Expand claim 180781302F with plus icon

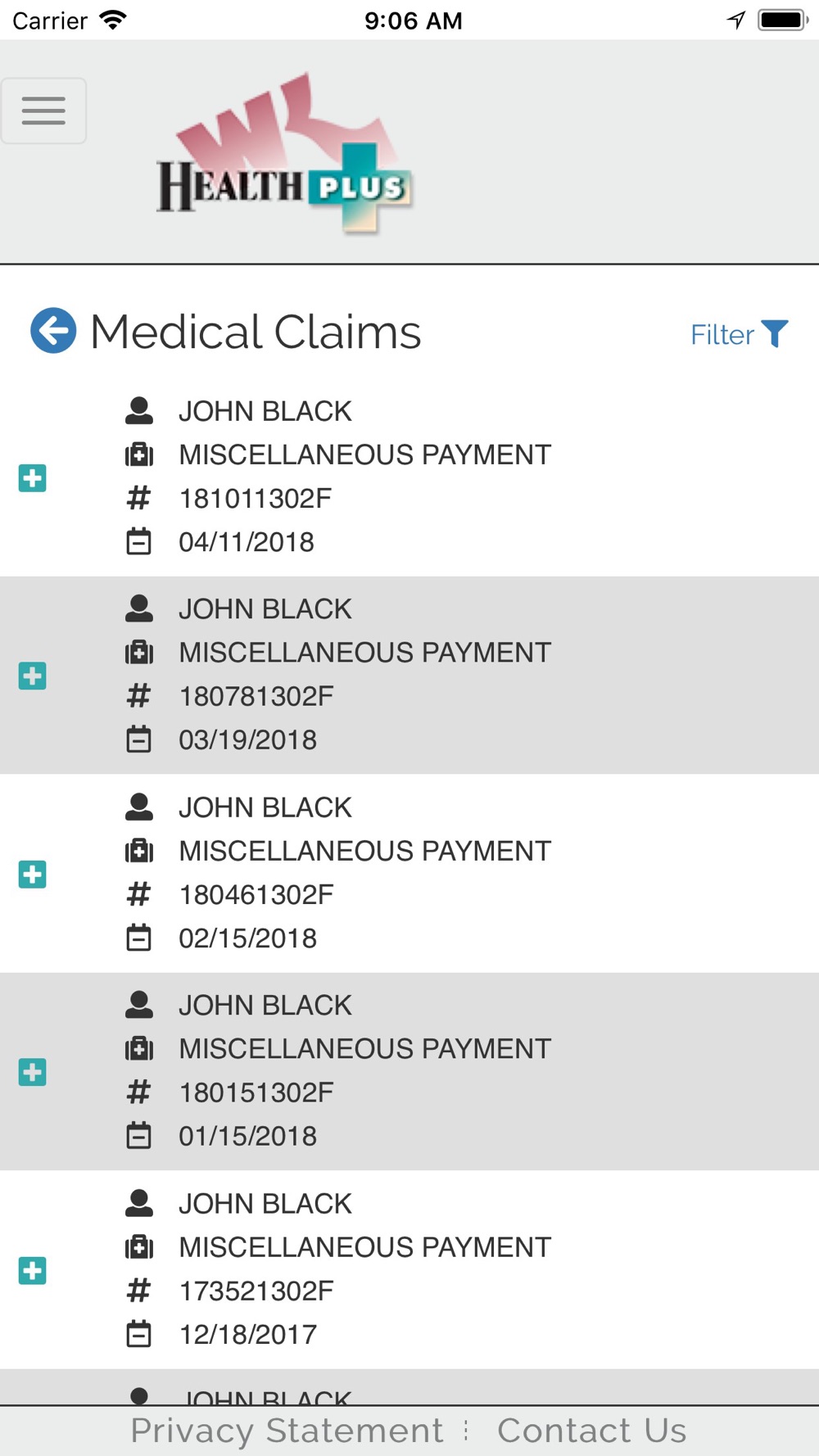(33, 676)
